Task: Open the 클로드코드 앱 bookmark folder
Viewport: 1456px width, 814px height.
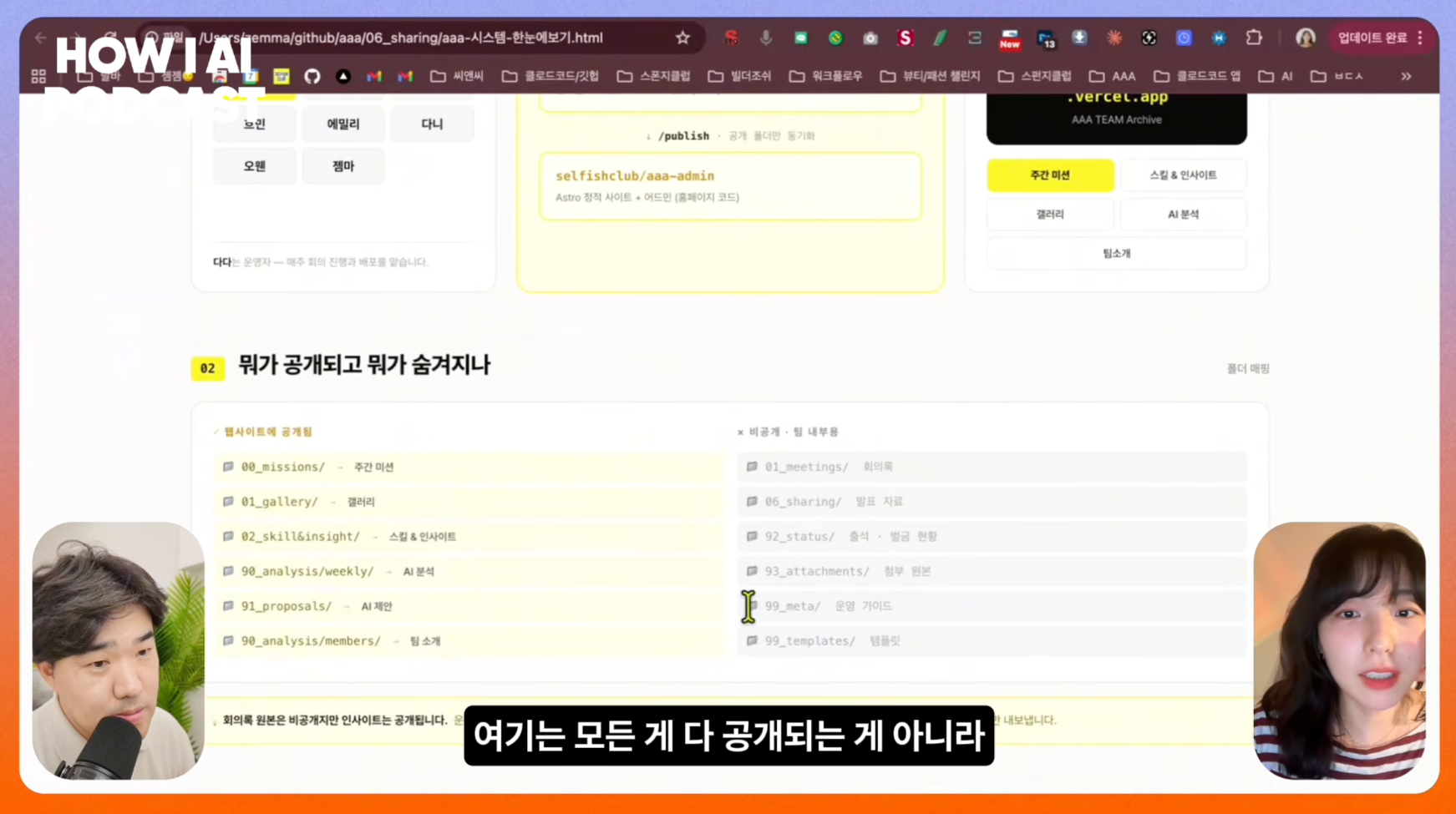Action: tap(1197, 76)
